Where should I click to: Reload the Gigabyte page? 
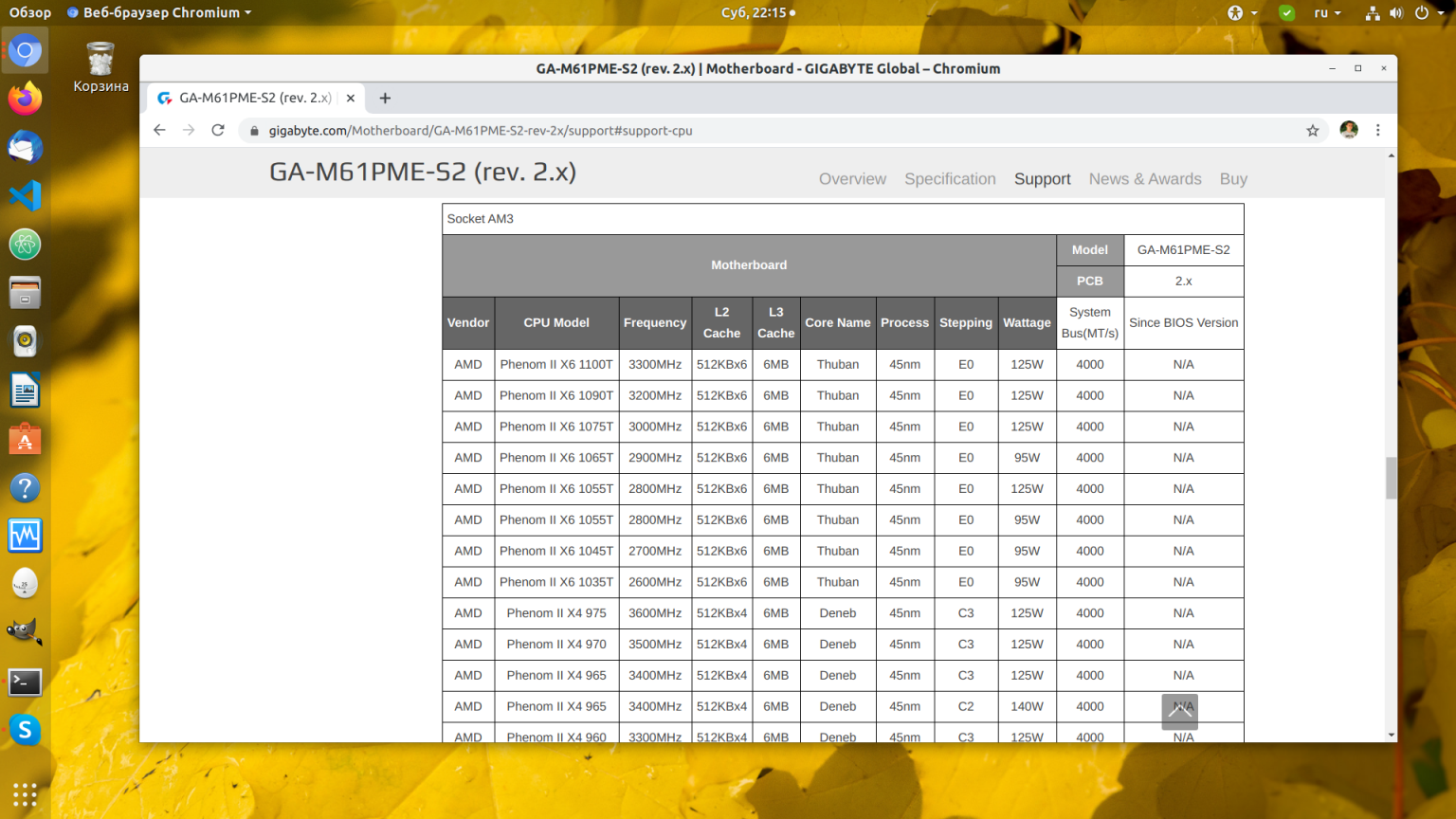tap(218, 130)
